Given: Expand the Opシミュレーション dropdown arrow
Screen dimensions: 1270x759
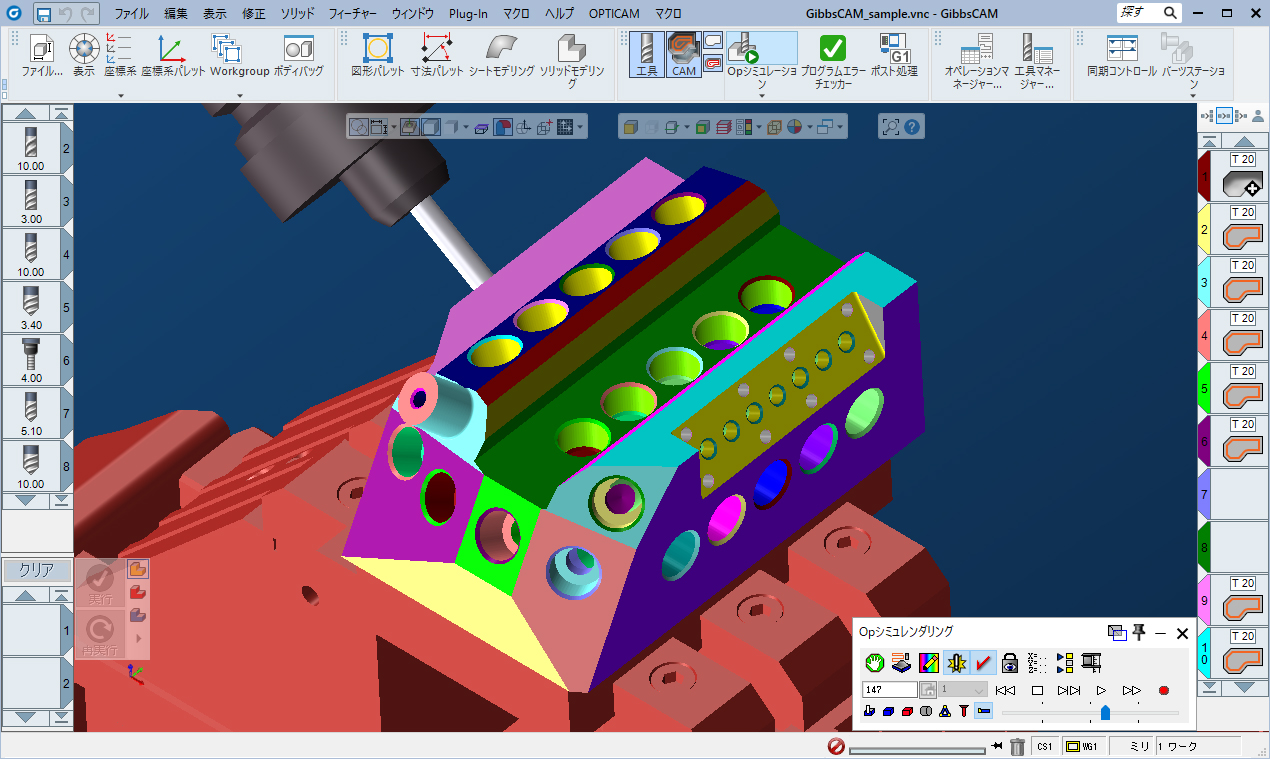Looking at the screenshot, I should tap(761, 97).
